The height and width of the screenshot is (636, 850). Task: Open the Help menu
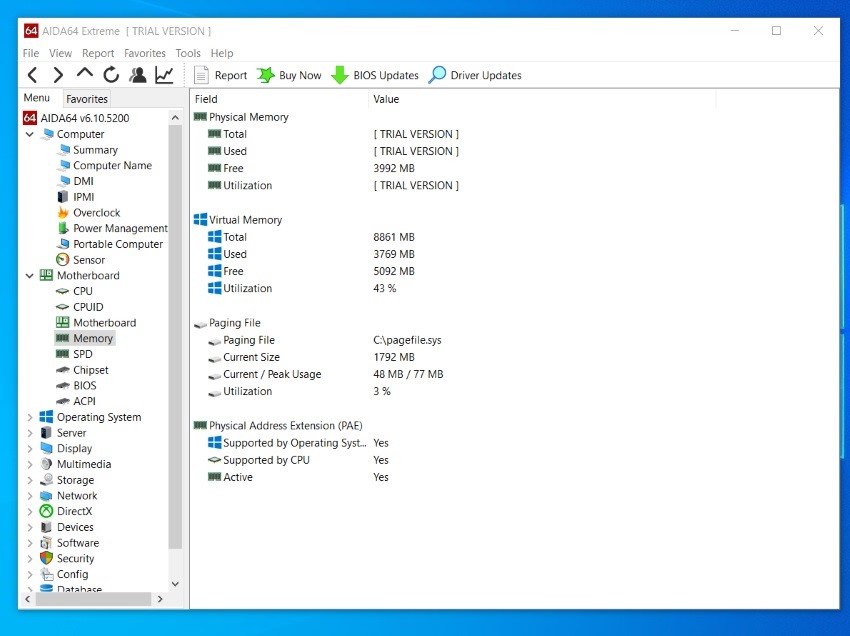click(x=222, y=53)
